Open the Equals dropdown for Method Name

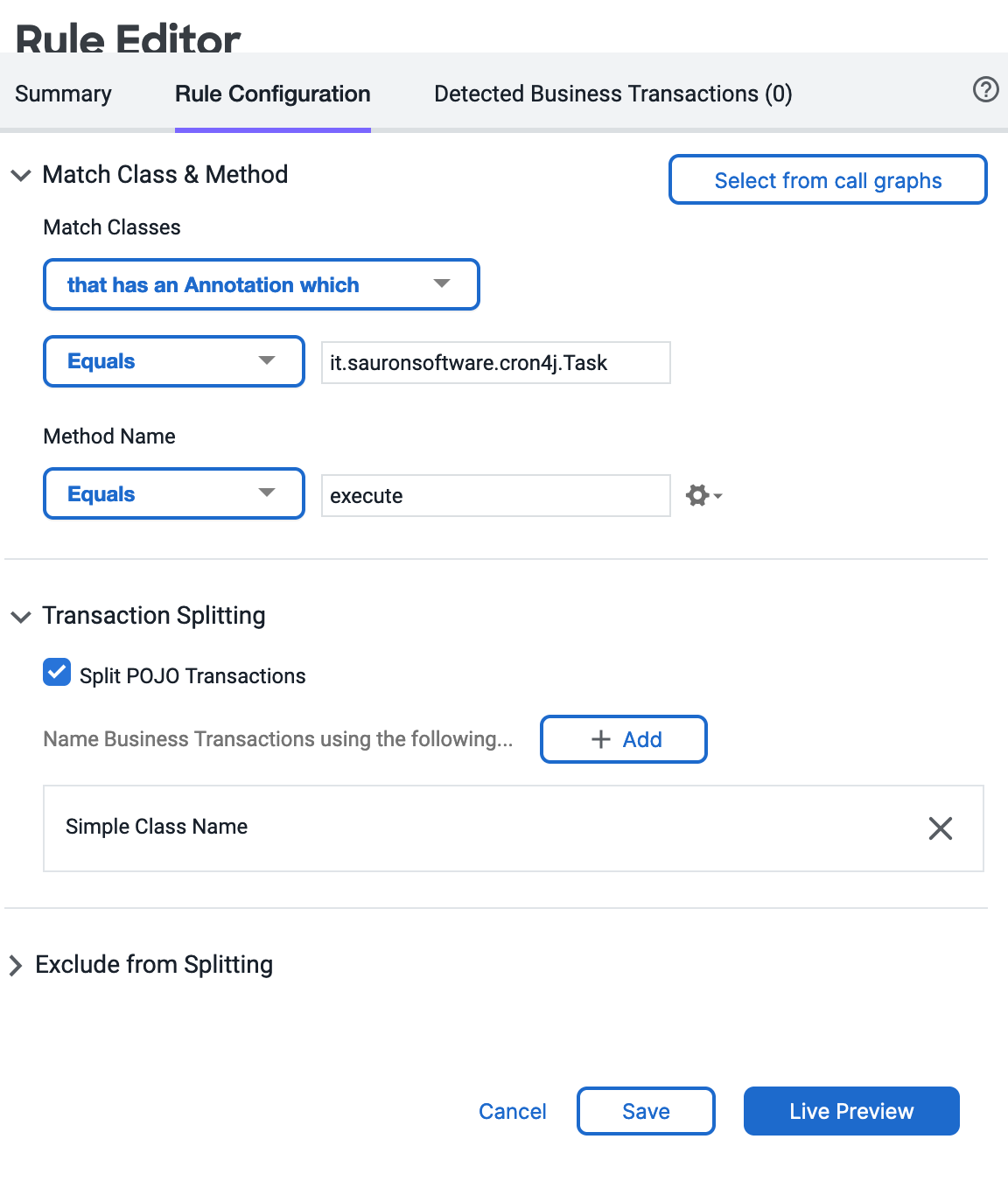(174, 493)
